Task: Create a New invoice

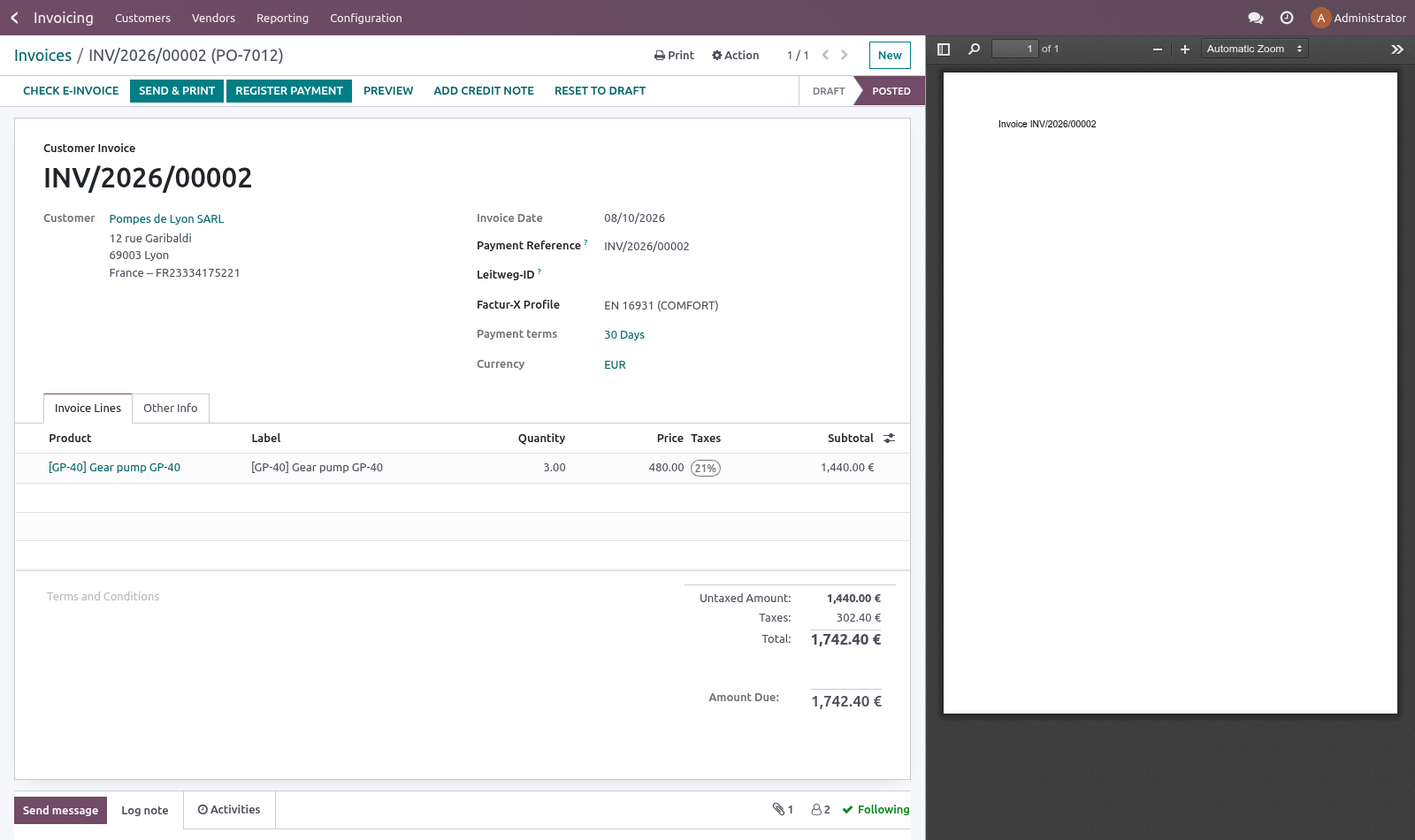Action: [890, 55]
